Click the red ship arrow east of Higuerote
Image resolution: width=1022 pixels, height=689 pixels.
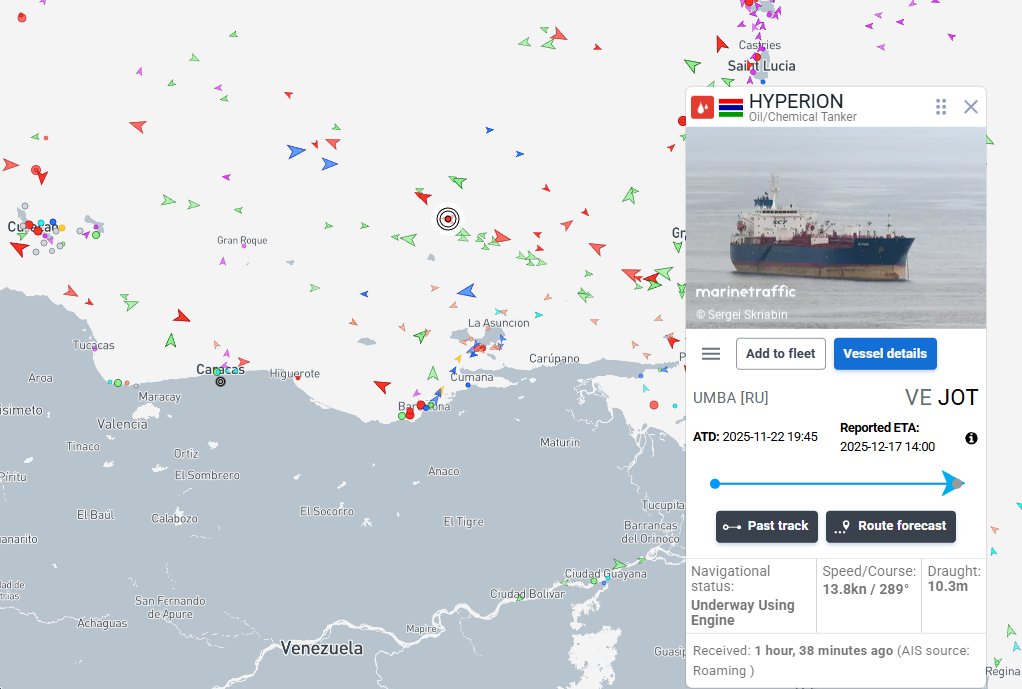382,387
